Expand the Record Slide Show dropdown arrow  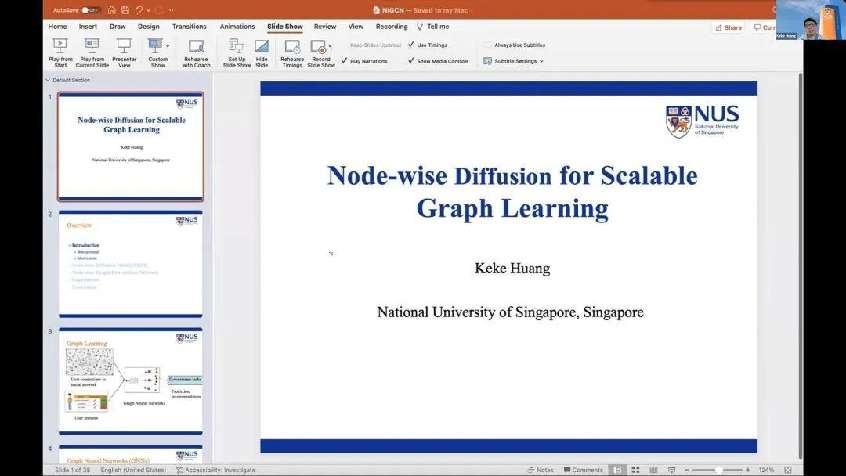(x=330, y=46)
